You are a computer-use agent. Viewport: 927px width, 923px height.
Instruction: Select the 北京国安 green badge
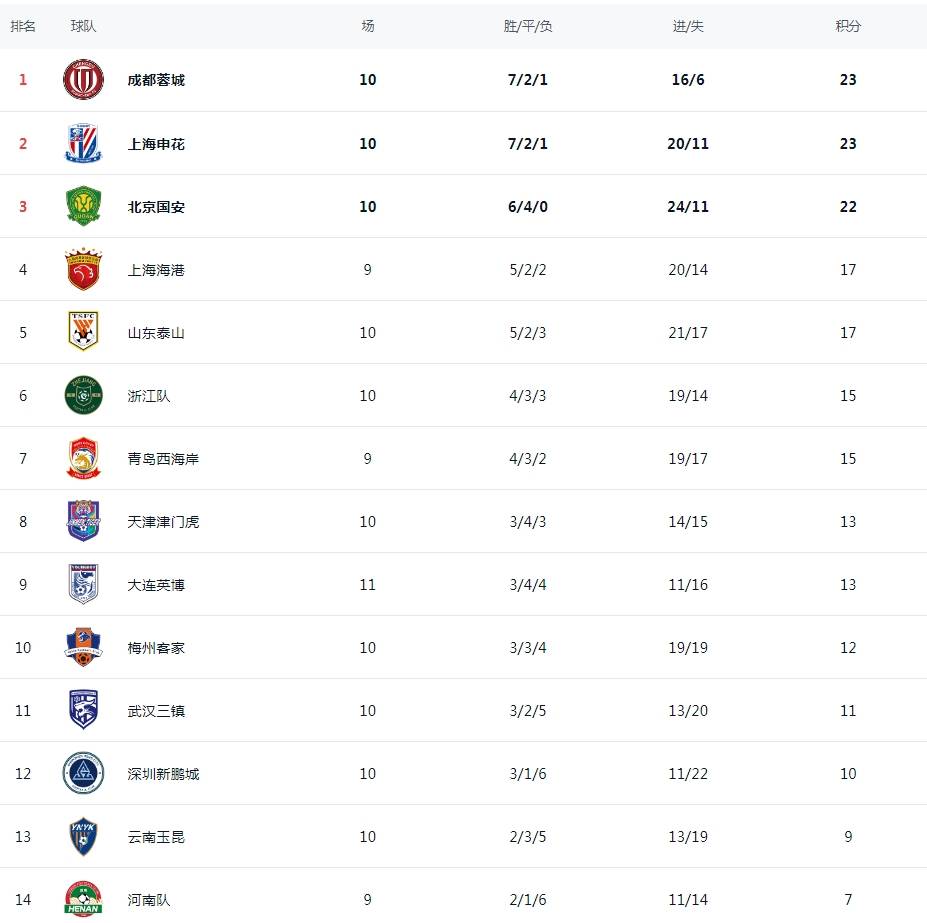pyautogui.click(x=83, y=207)
